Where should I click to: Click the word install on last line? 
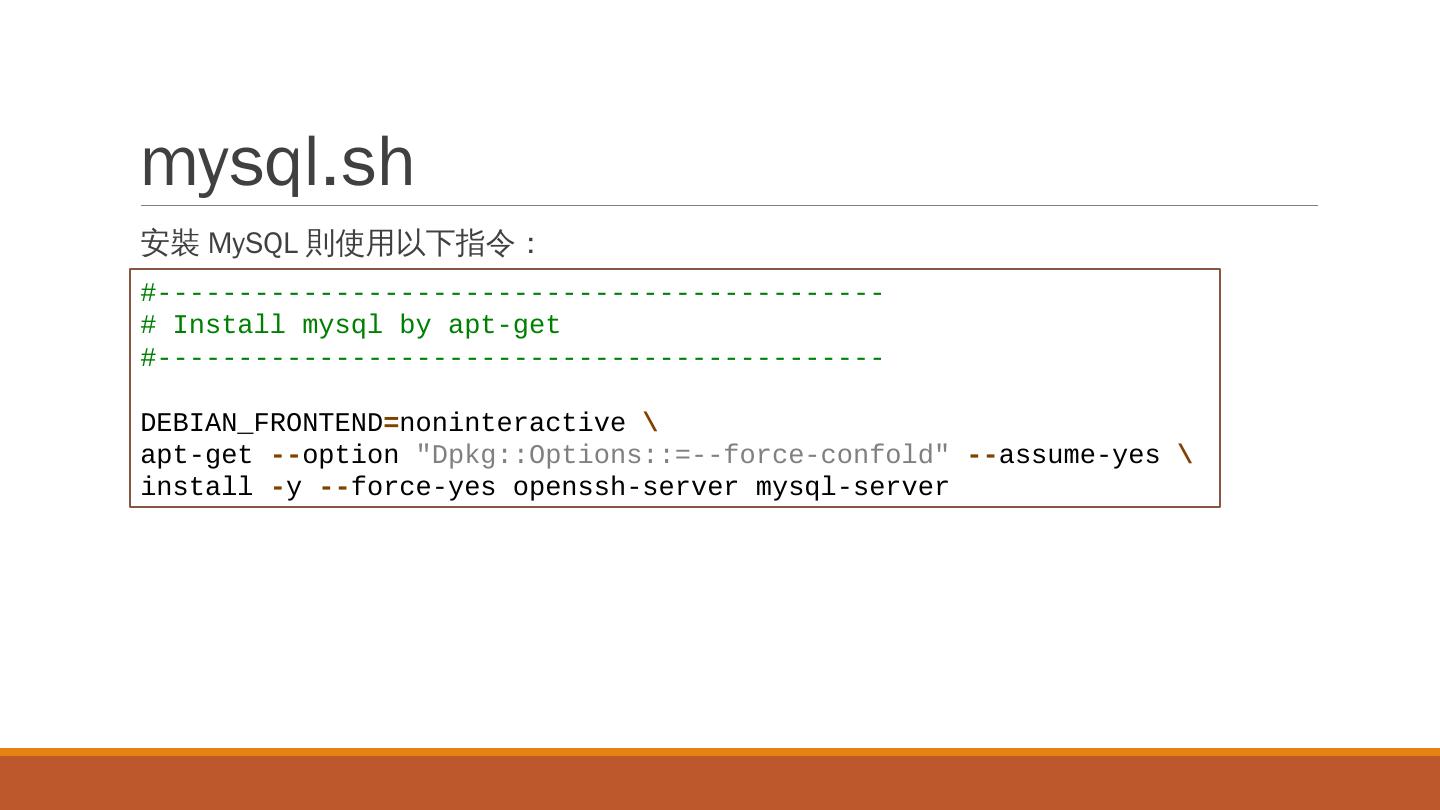pyautogui.click(x=196, y=487)
